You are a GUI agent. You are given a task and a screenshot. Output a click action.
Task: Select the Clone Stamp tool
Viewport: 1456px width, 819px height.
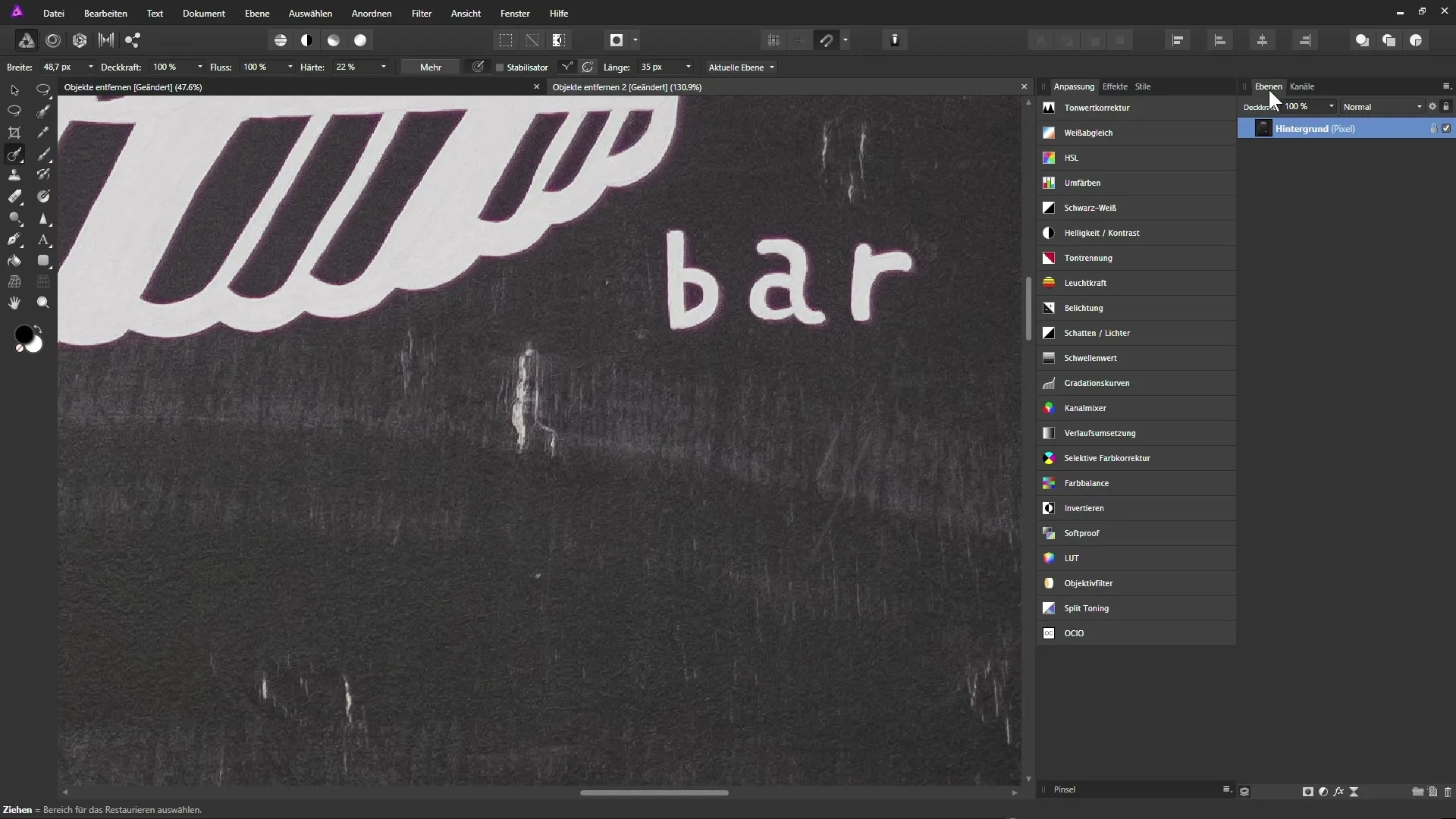coord(14,175)
